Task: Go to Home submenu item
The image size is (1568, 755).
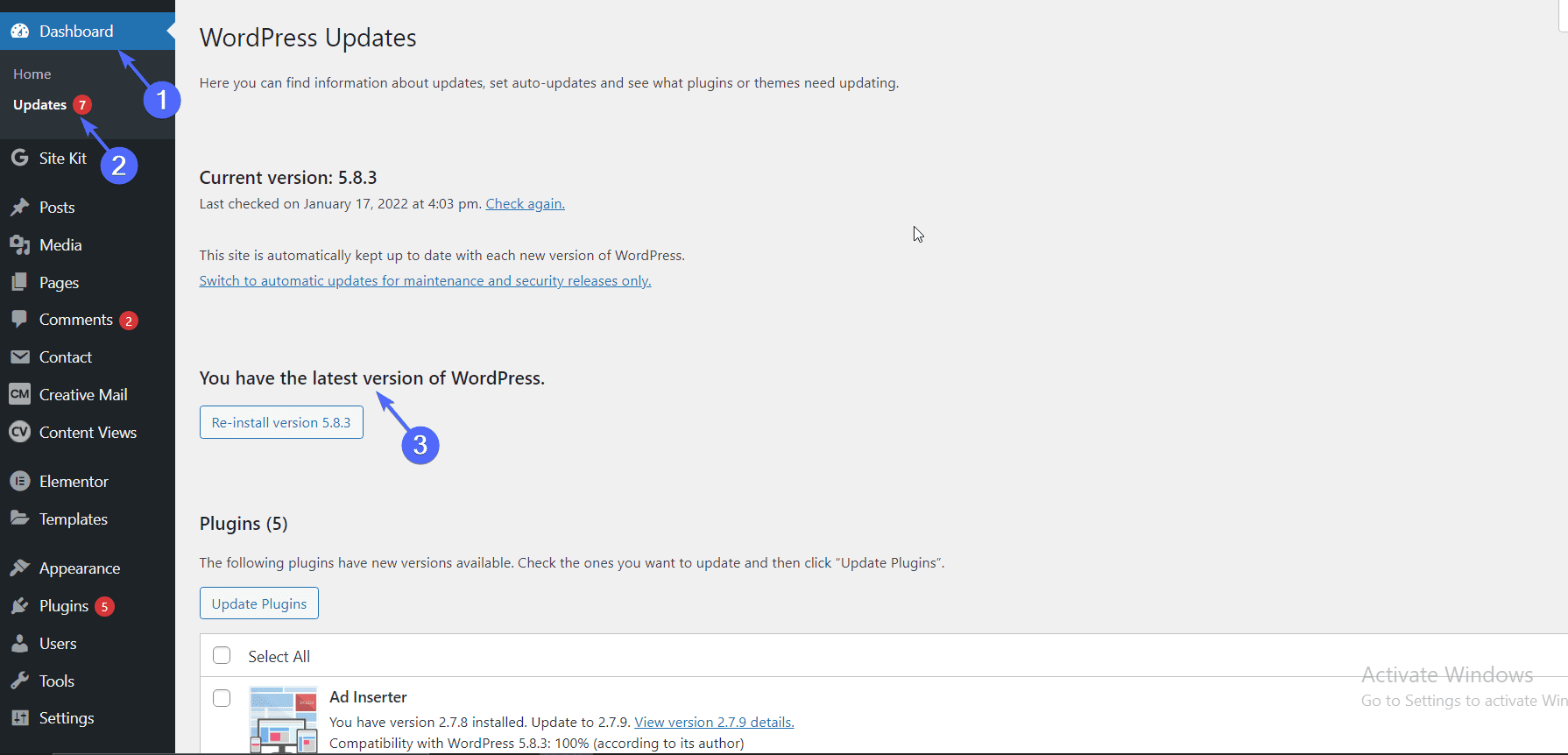Action: pyautogui.click(x=32, y=74)
